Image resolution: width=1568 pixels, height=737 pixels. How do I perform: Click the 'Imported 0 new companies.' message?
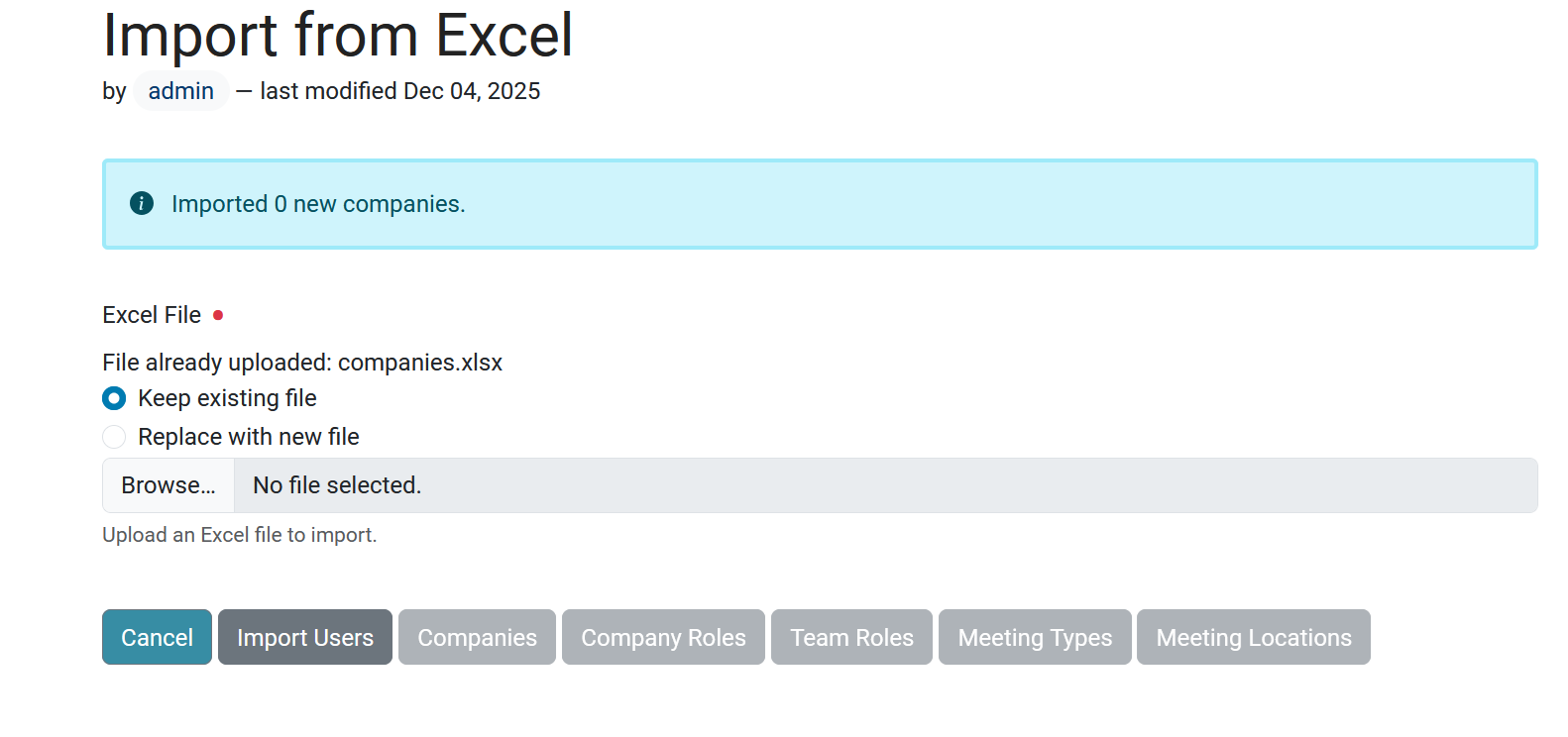(x=318, y=204)
